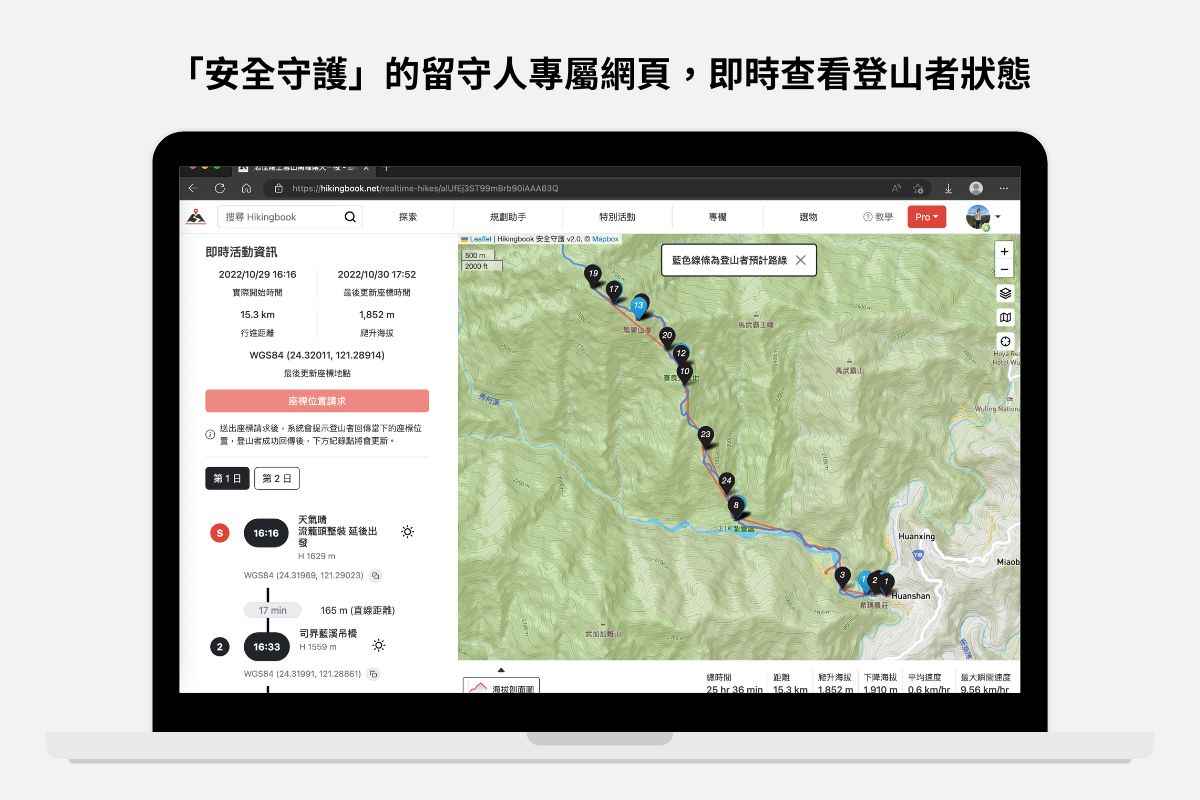Select map marker number 20

click(x=667, y=337)
